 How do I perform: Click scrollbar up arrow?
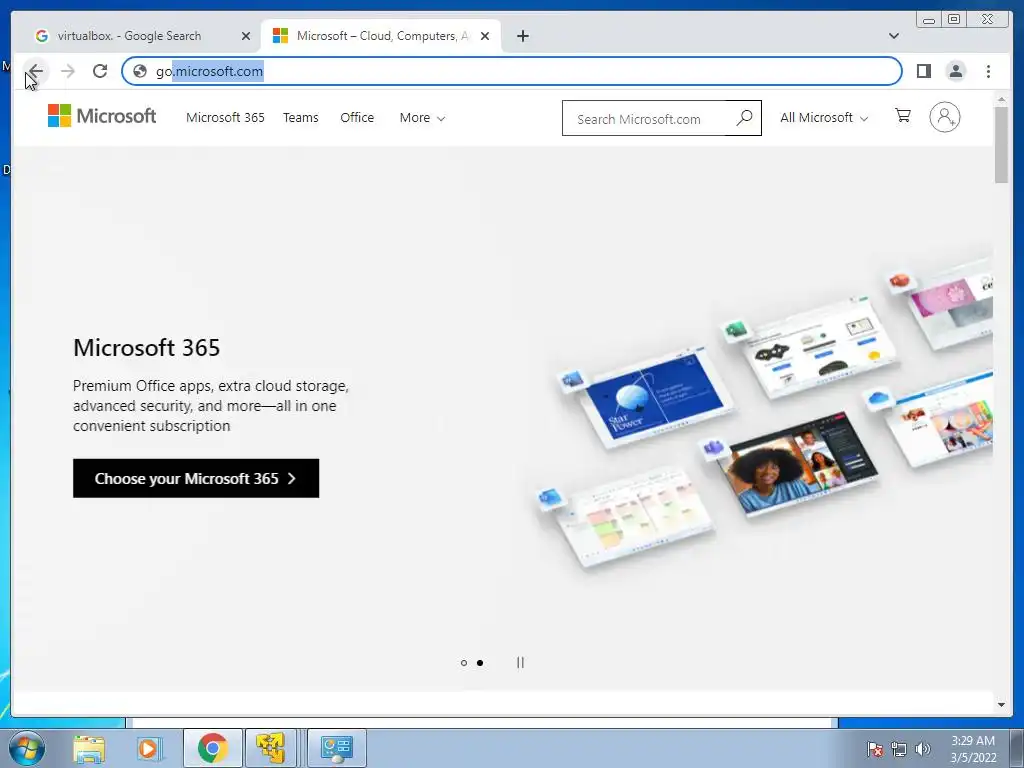click(1001, 99)
